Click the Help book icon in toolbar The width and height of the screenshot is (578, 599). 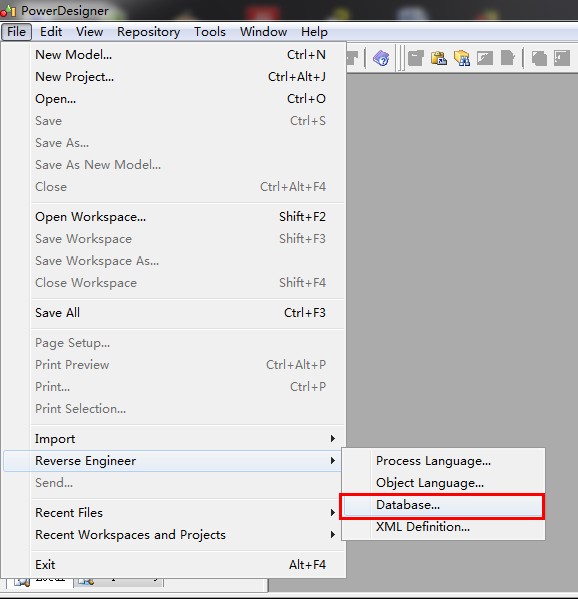click(381, 58)
